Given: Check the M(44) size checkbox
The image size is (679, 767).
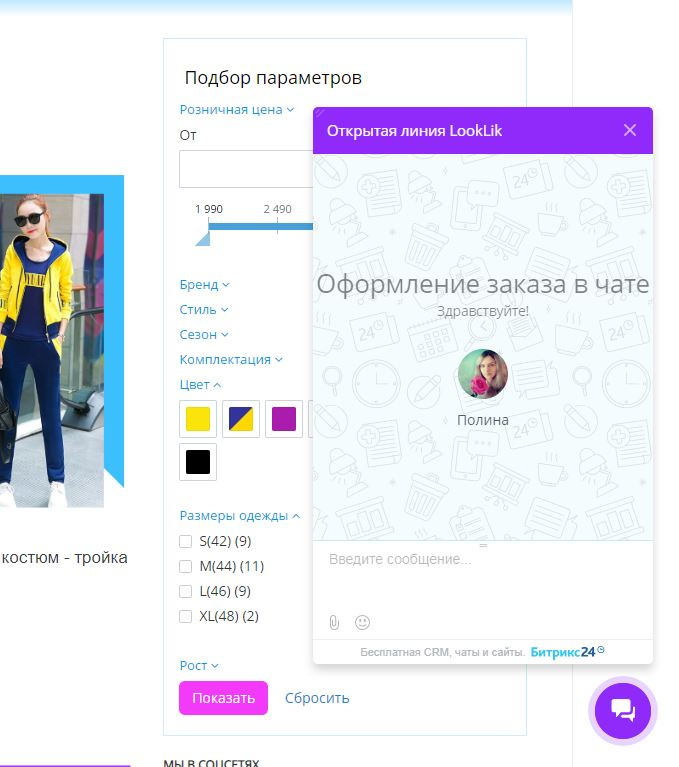Looking at the screenshot, I should coord(185,566).
